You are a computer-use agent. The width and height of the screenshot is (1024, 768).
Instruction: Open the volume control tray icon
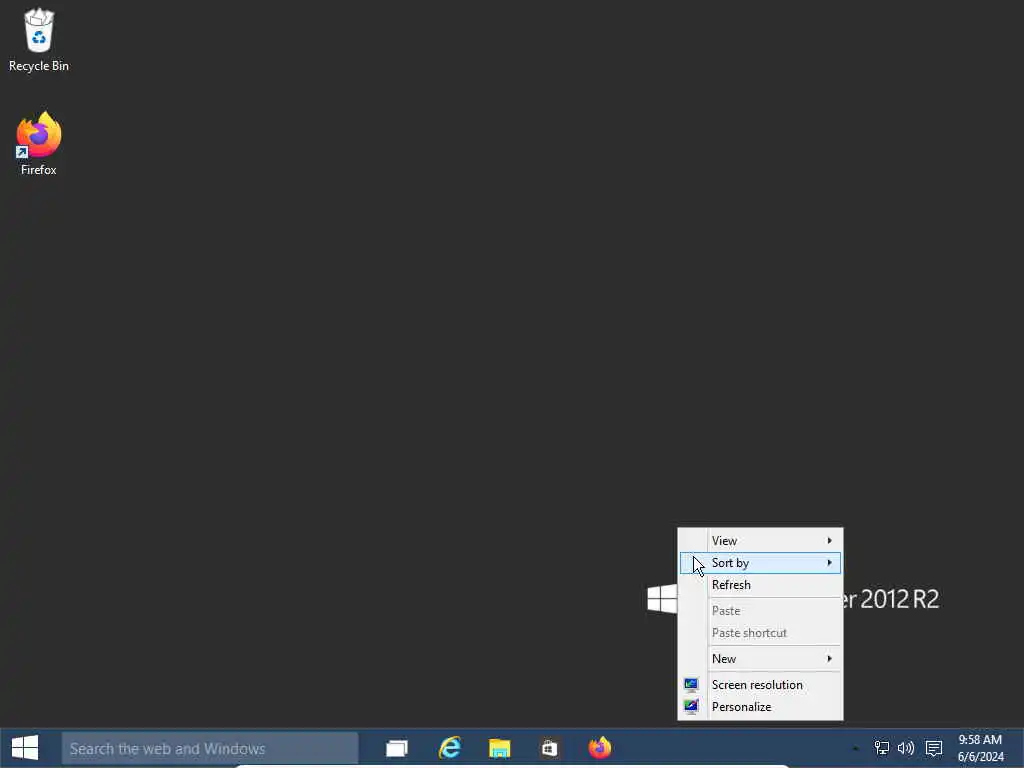pos(906,748)
